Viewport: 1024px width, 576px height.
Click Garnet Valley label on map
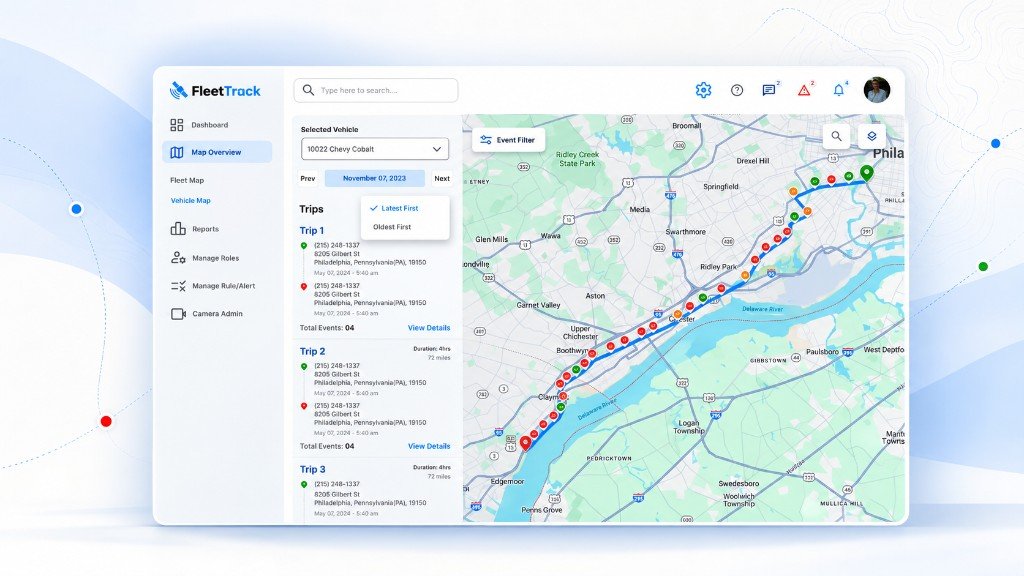538,305
